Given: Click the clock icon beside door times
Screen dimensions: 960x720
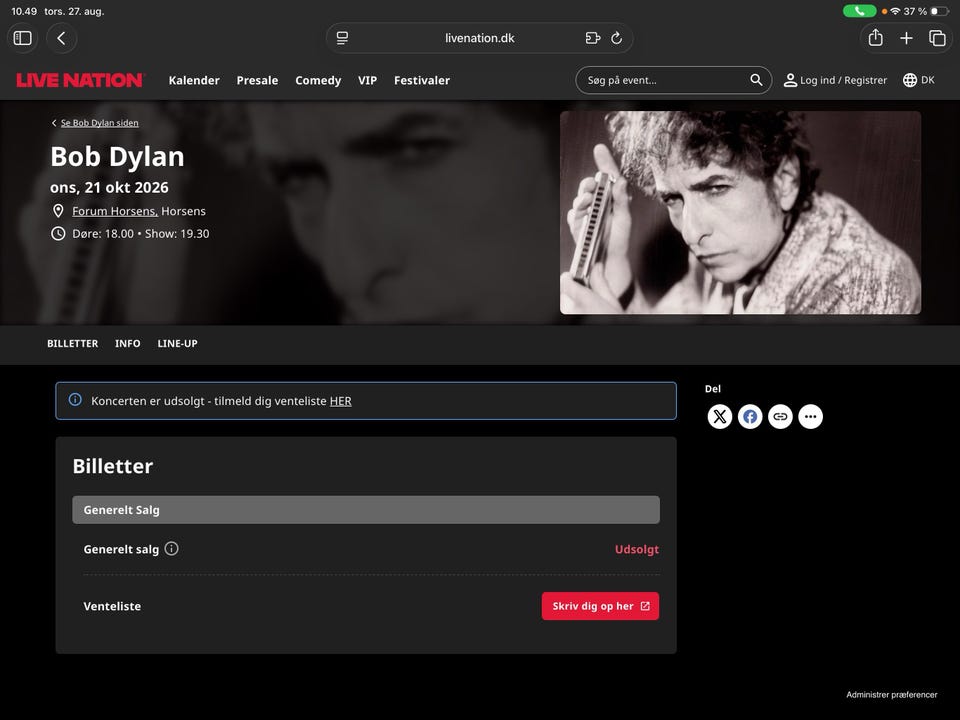Looking at the screenshot, I should [x=58, y=233].
